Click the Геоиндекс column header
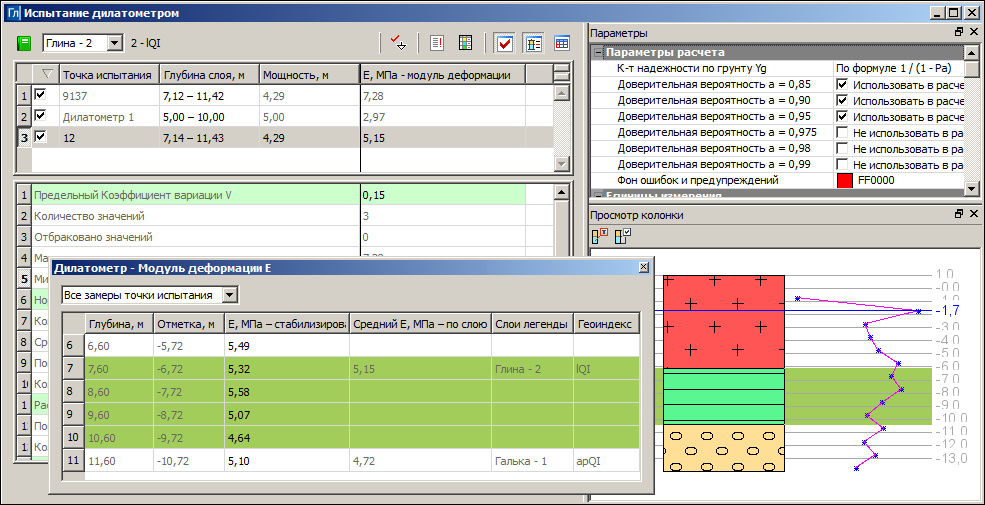This screenshot has height=505, width=985. point(607,324)
